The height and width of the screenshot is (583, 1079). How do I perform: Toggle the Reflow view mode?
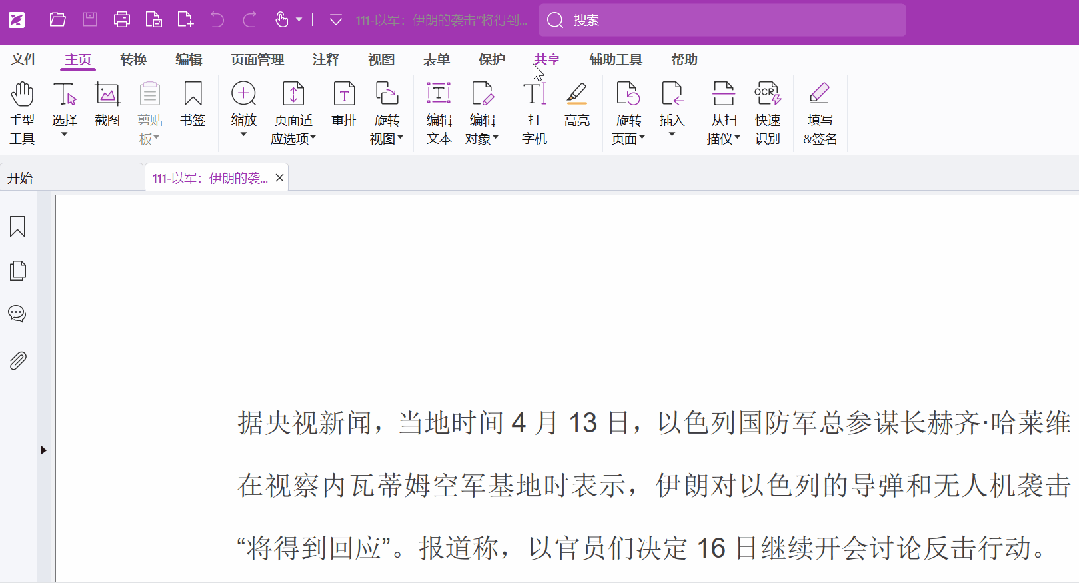[x=343, y=105]
